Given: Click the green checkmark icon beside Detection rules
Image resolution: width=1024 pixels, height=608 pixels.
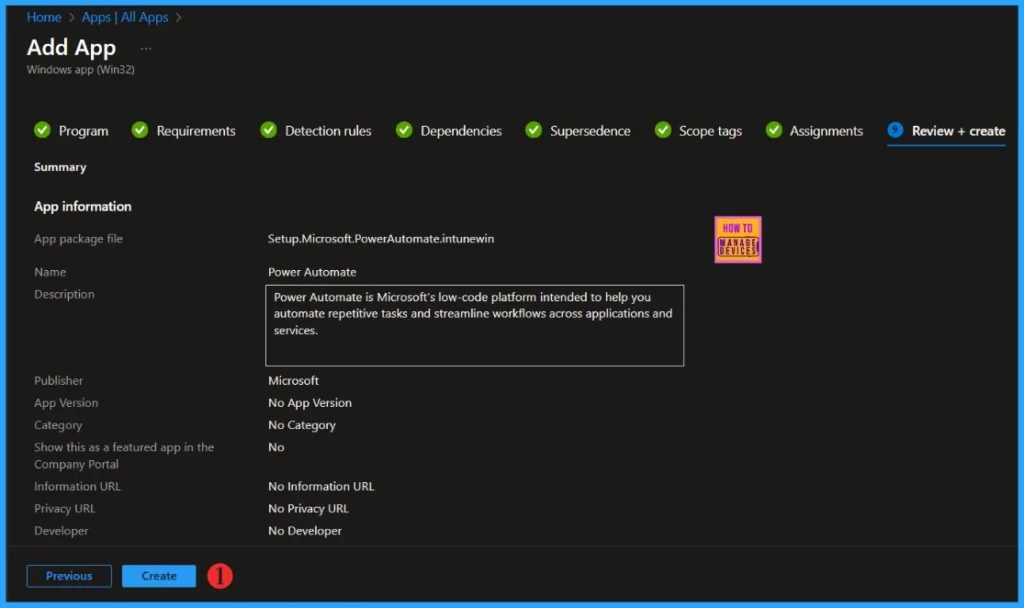Looking at the screenshot, I should click(268, 130).
